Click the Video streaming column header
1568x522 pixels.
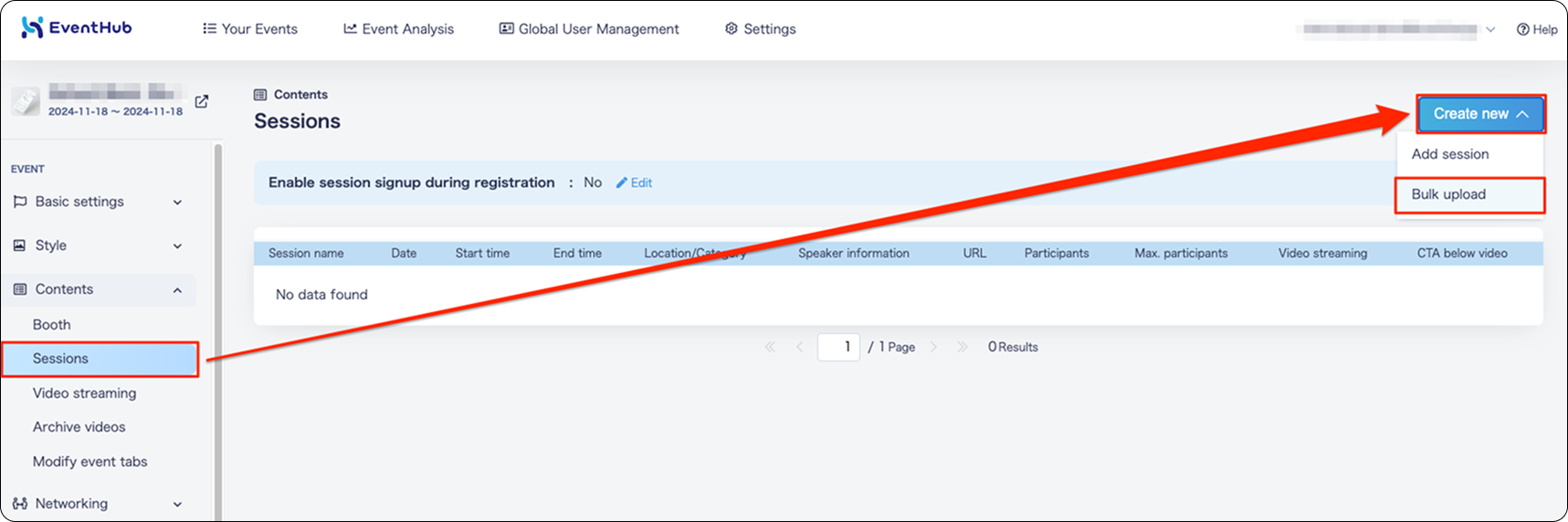point(1322,254)
